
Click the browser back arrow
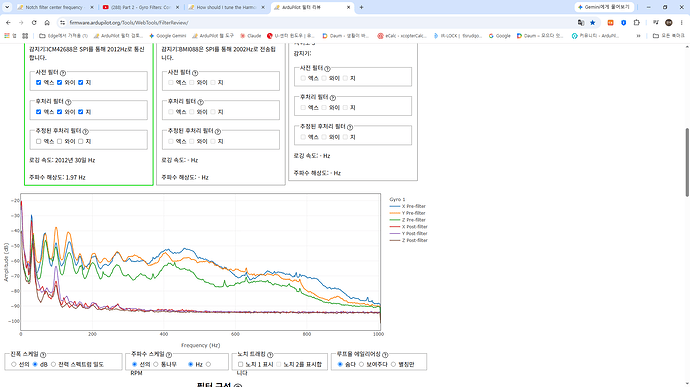(x=8, y=22)
